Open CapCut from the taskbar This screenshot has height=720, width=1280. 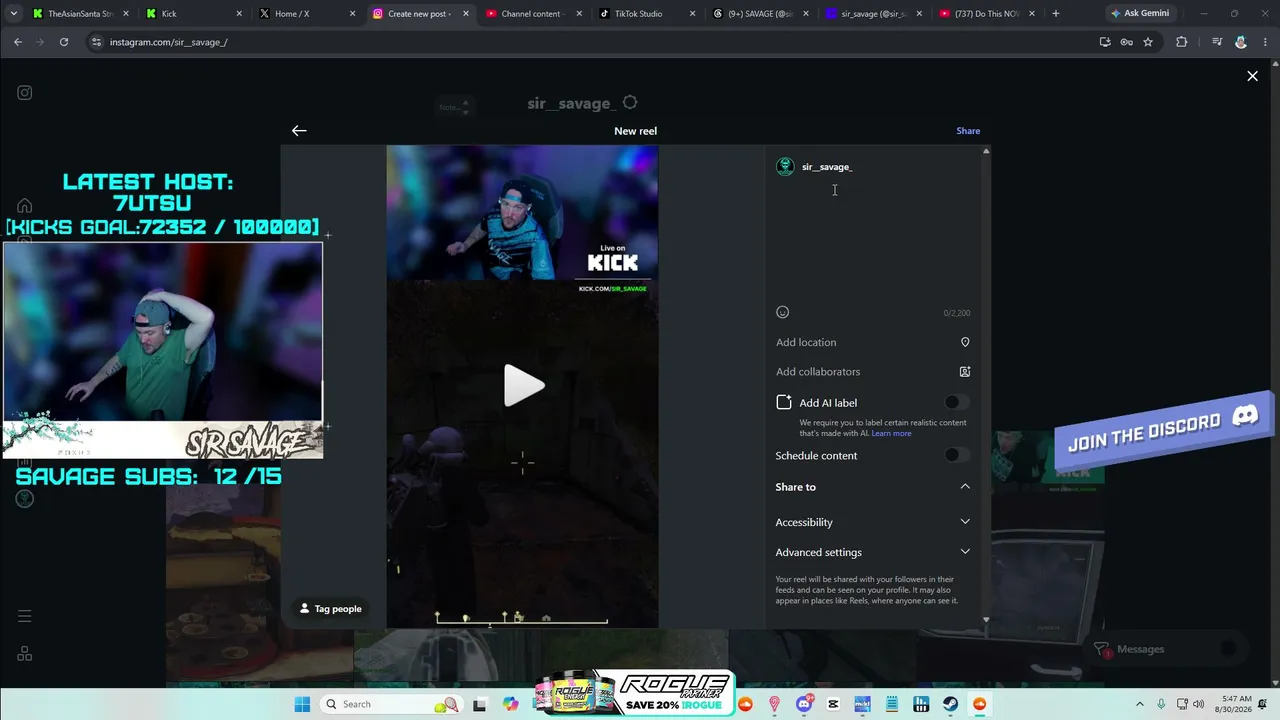click(833, 704)
